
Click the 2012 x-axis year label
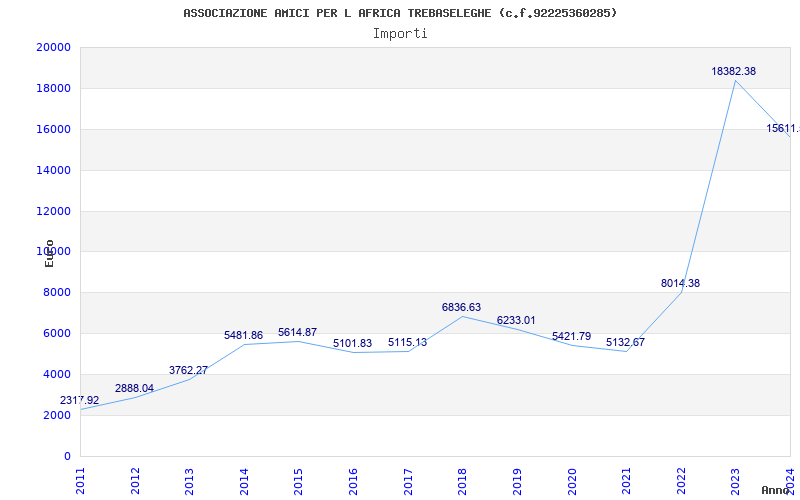click(135, 481)
